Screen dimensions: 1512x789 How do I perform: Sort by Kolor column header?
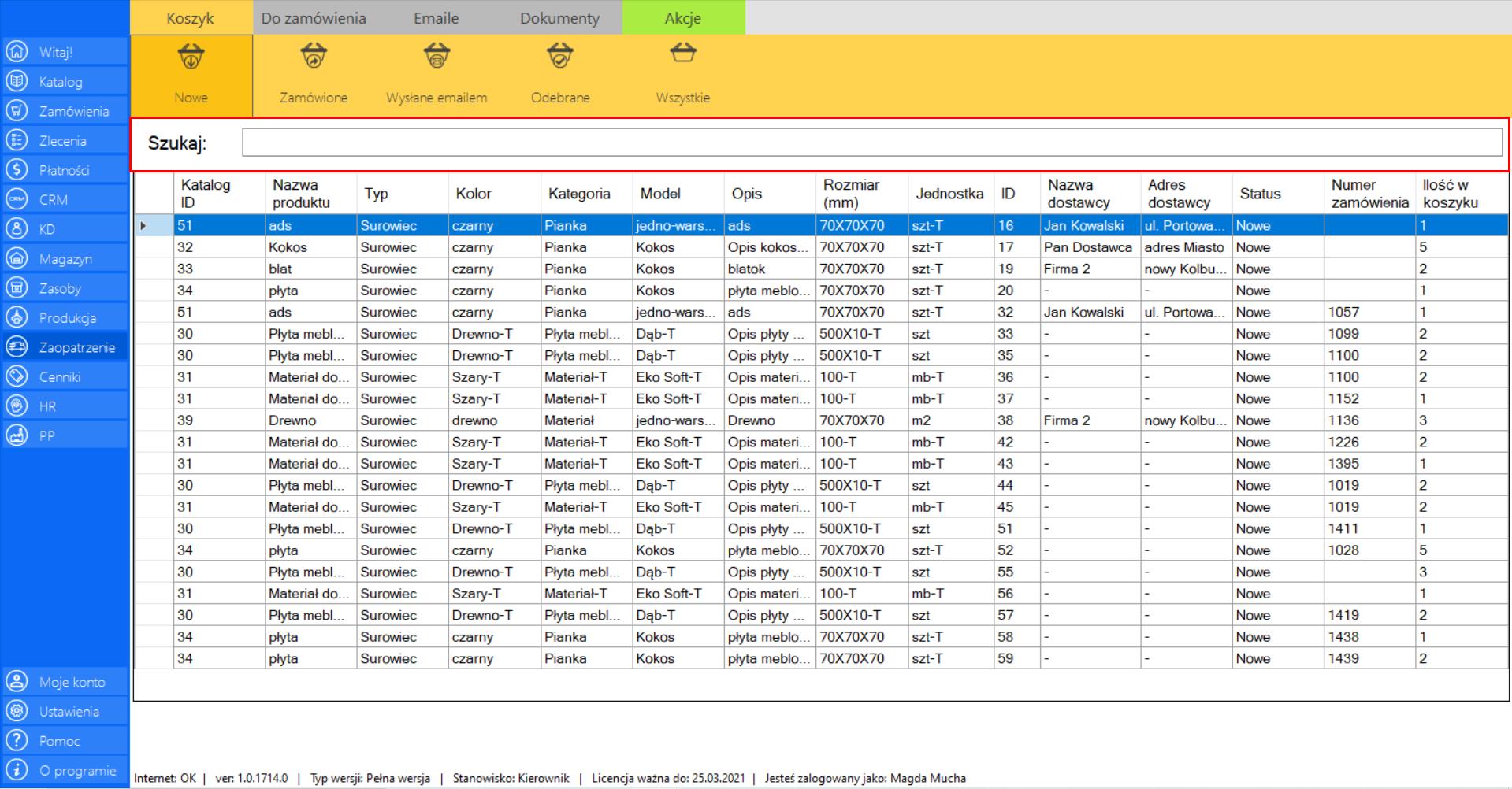494,194
